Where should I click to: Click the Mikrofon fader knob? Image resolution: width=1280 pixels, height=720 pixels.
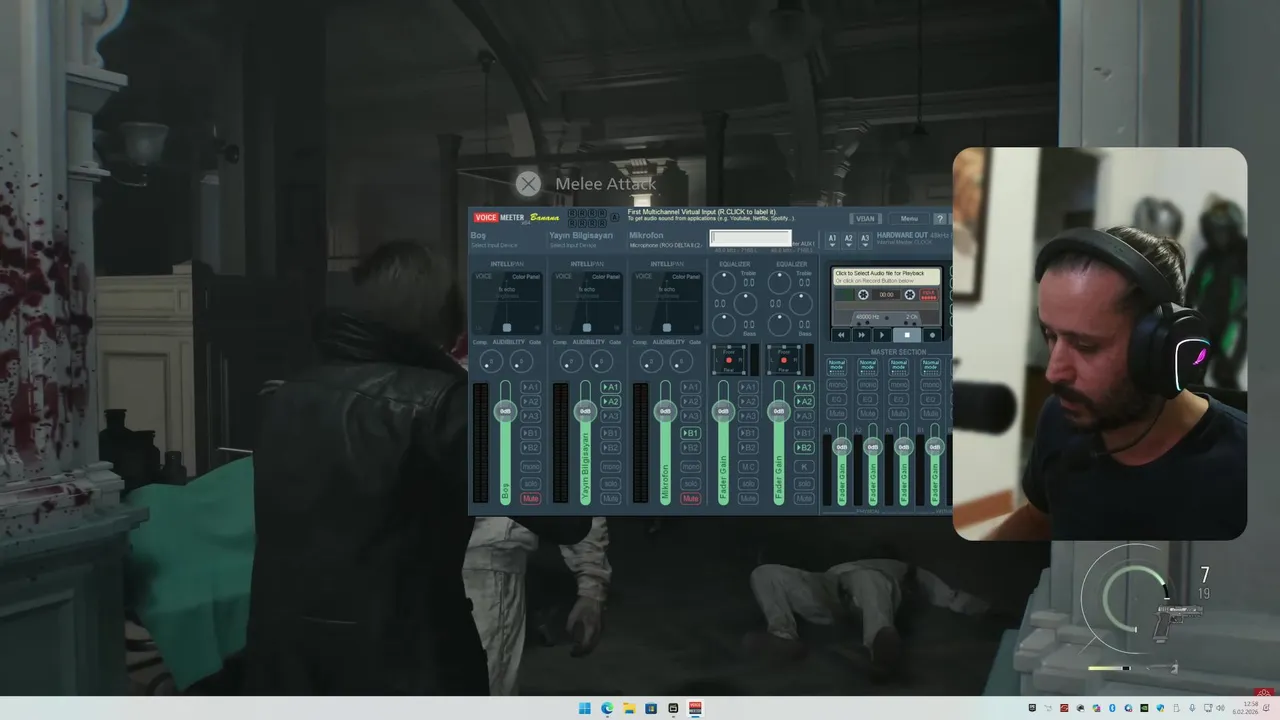(x=665, y=411)
